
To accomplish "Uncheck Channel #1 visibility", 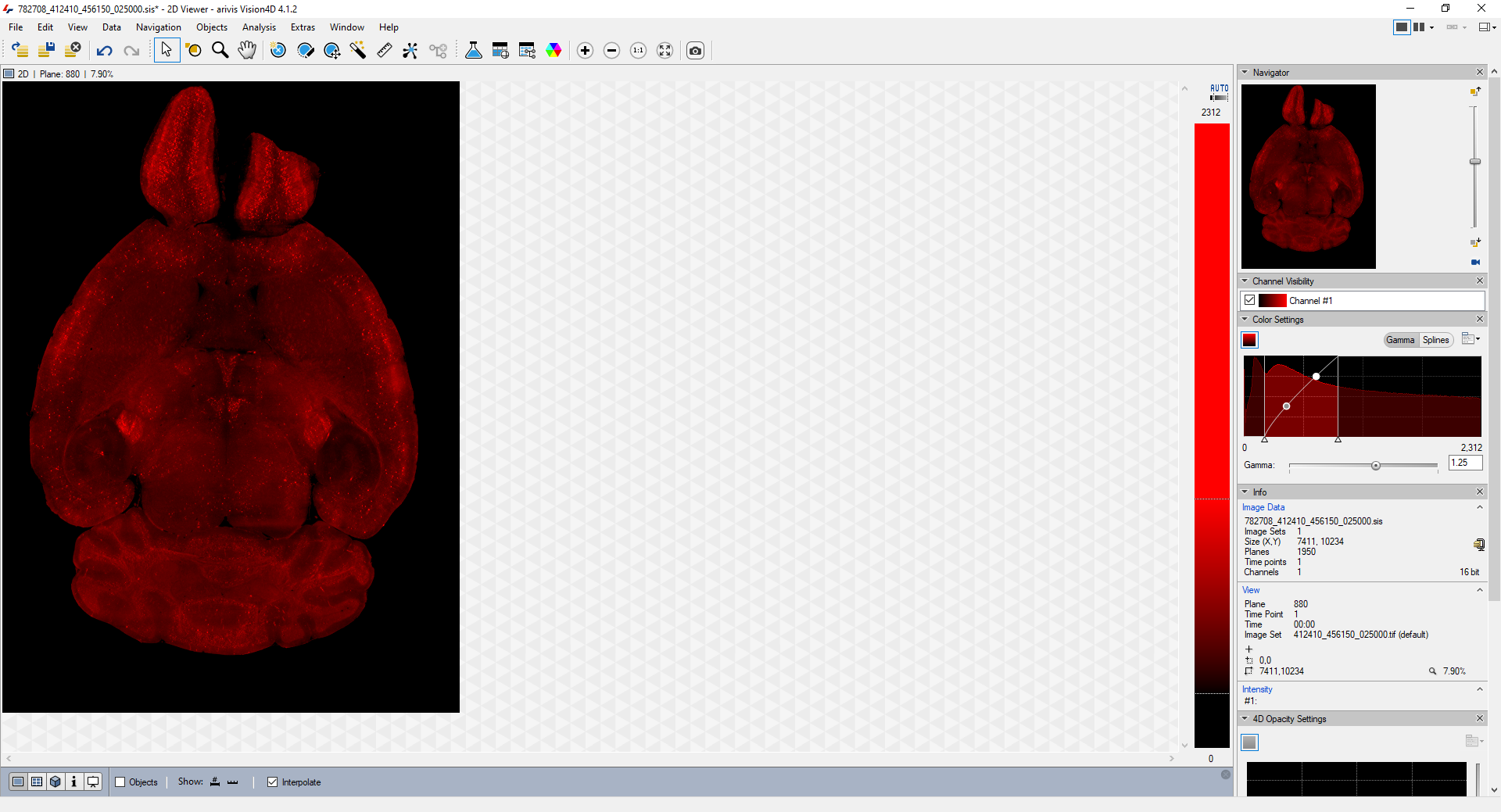I will pyautogui.click(x=1248, y=300).
